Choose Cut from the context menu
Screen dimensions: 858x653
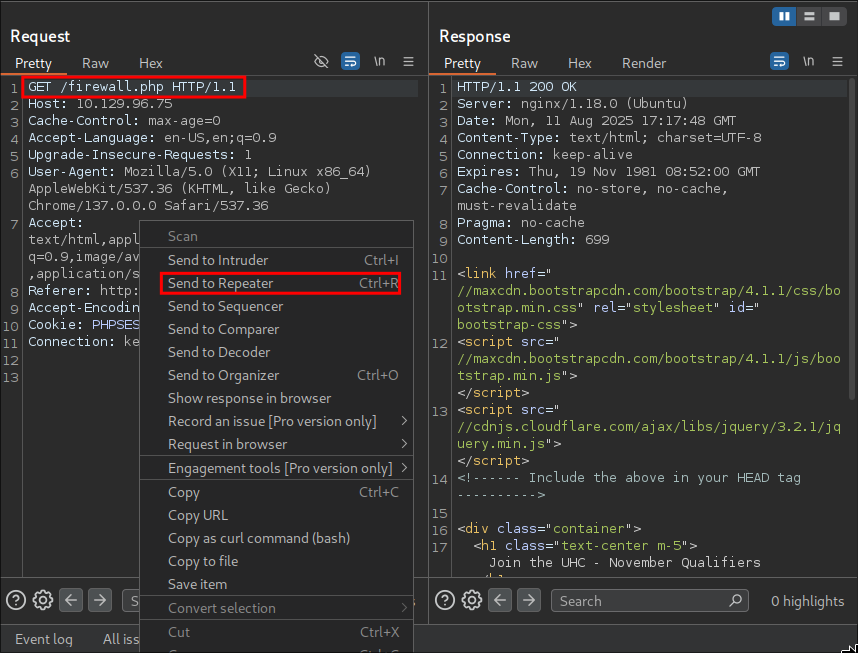pyautogui.click(x=276, y=632)
